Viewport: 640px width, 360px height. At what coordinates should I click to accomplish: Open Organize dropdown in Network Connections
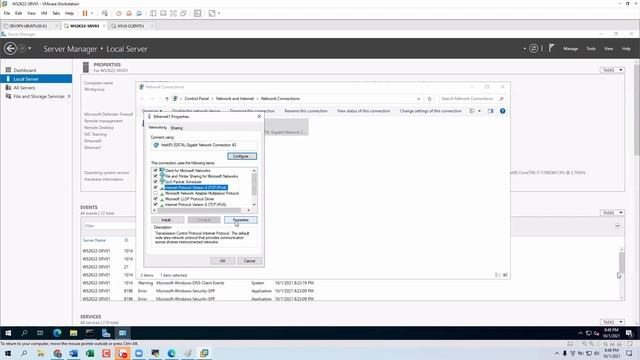[152, 111]
